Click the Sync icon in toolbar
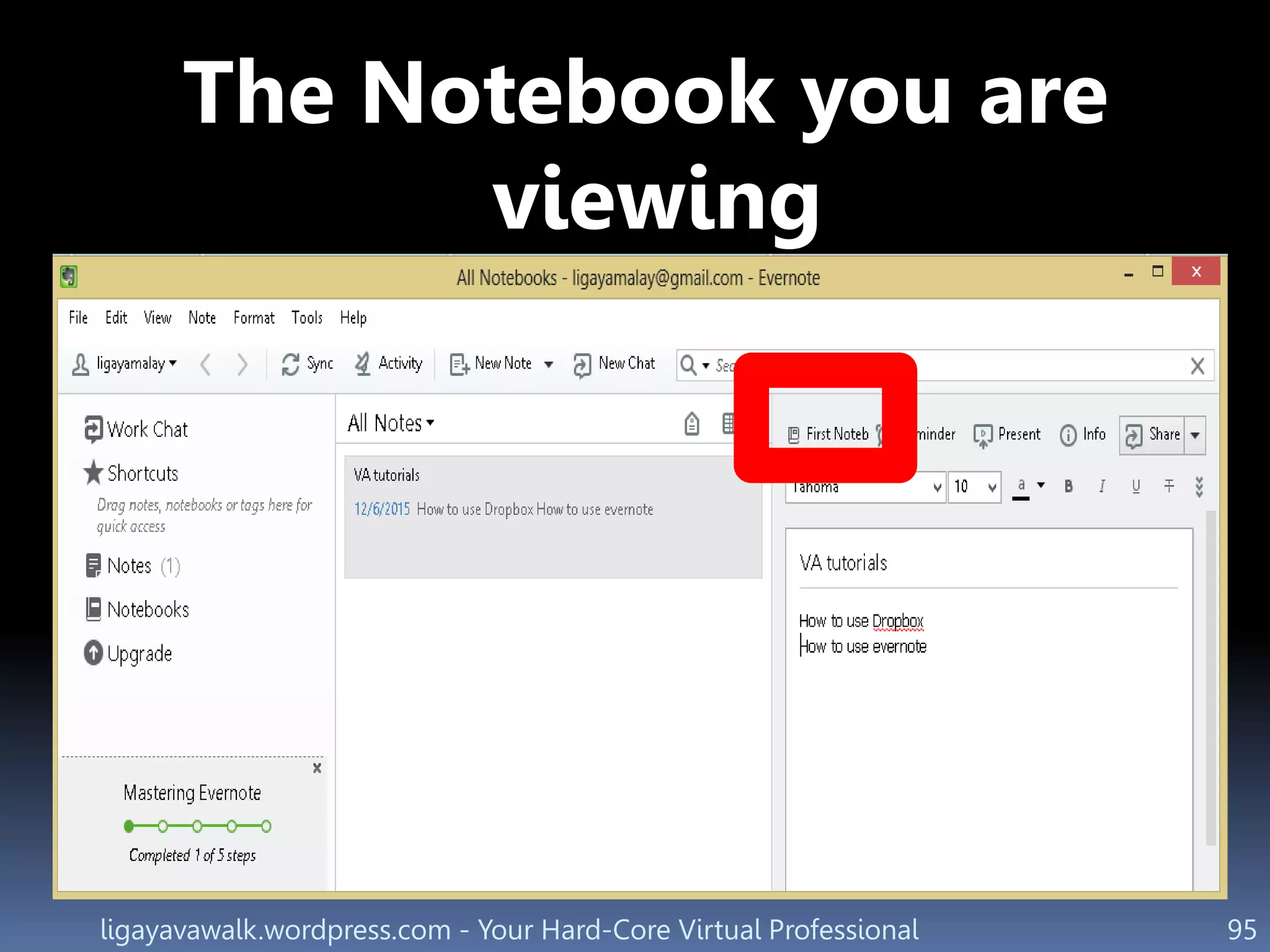This screenshot has width=1270, height=952. click(x=290, y=364)
